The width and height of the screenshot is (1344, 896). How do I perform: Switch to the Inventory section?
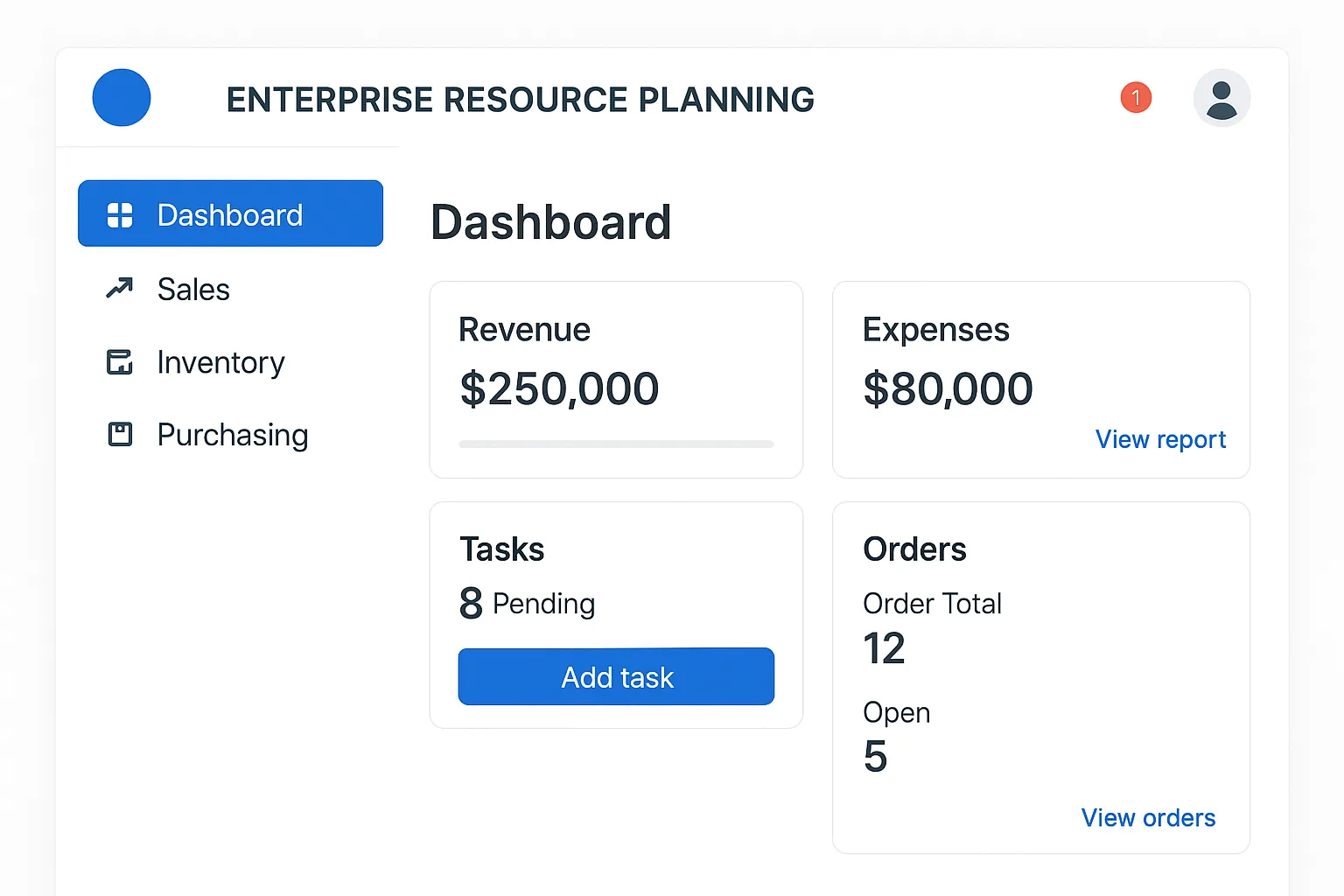[x=220, y=362]
